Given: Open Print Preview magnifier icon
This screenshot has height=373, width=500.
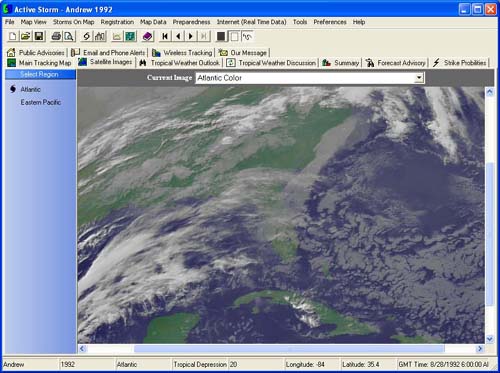Looking at the screenshot, I should click(69, 36).
